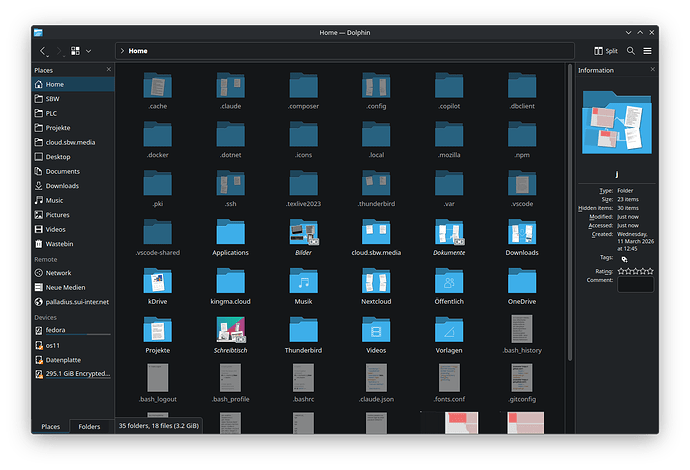Toggle Split view

click(x=606, y=51)
